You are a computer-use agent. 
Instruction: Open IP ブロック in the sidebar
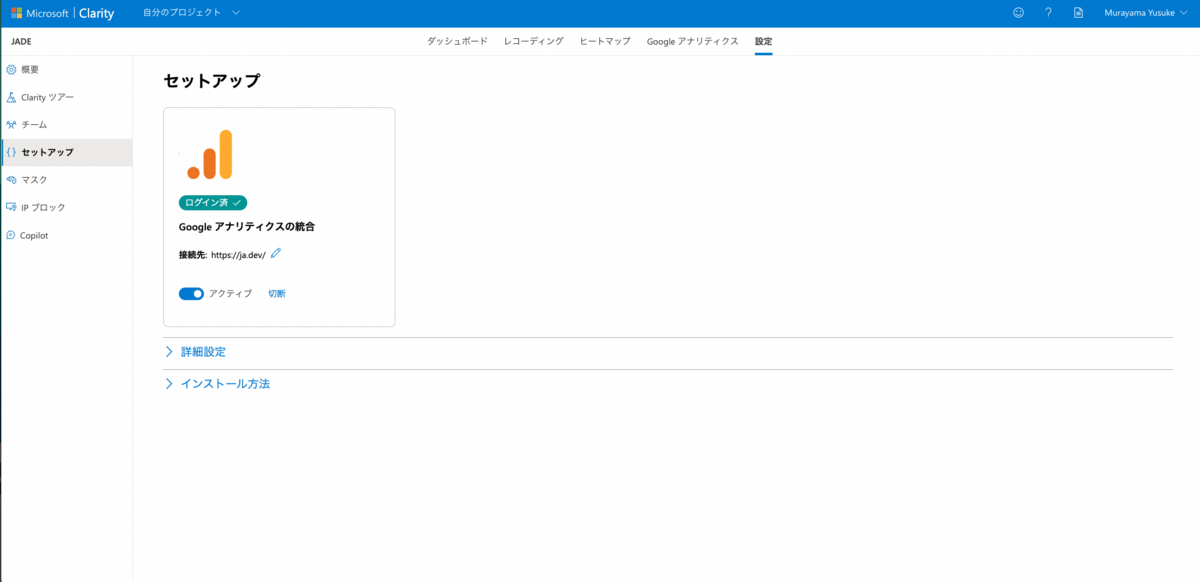pyautogui.click(x=66, y=207)
